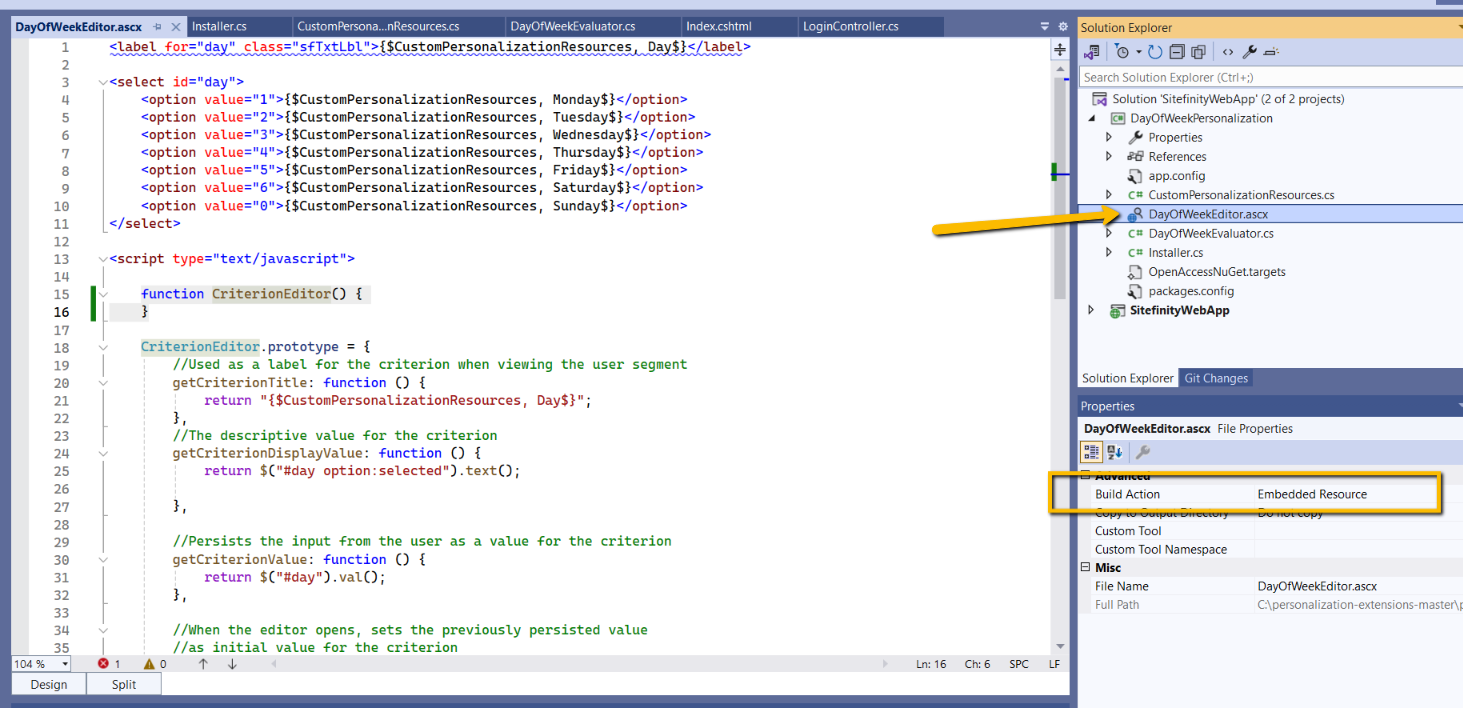Screen dimensions: 1463x708
Task: Click the Pending Changes Filter clock icon
Action: point(1122,52)
